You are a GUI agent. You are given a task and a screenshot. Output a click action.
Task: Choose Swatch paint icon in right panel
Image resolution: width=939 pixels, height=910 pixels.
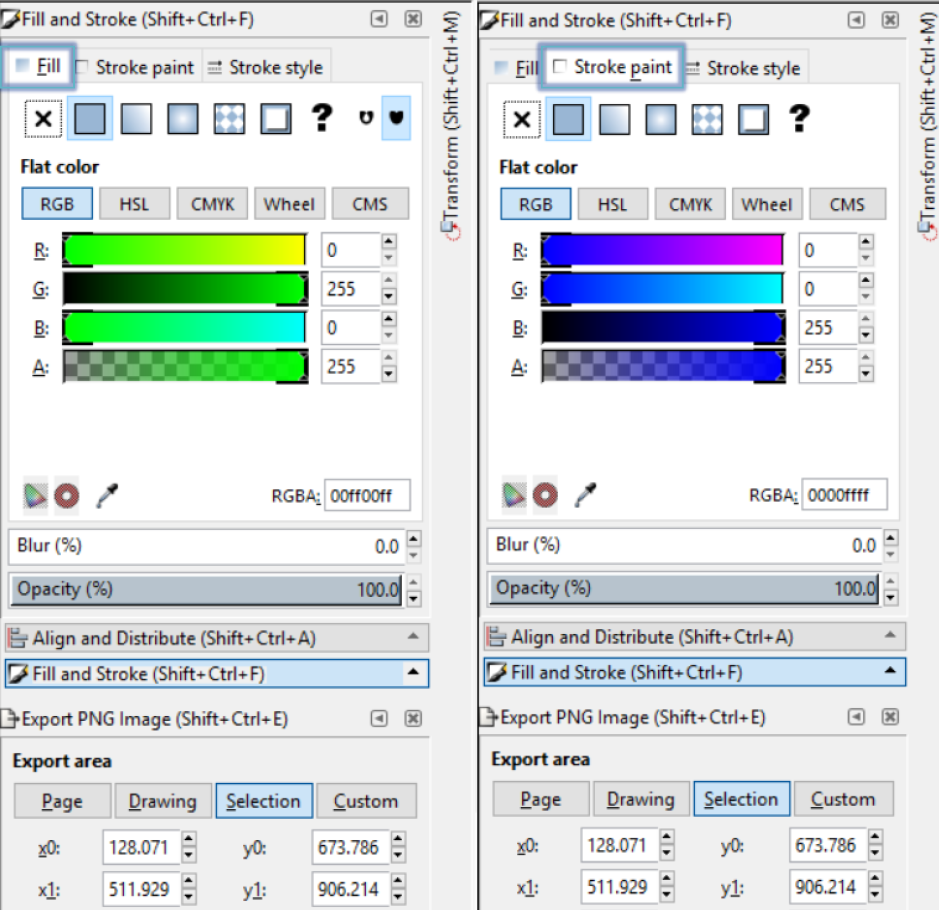tap(754, 120)
